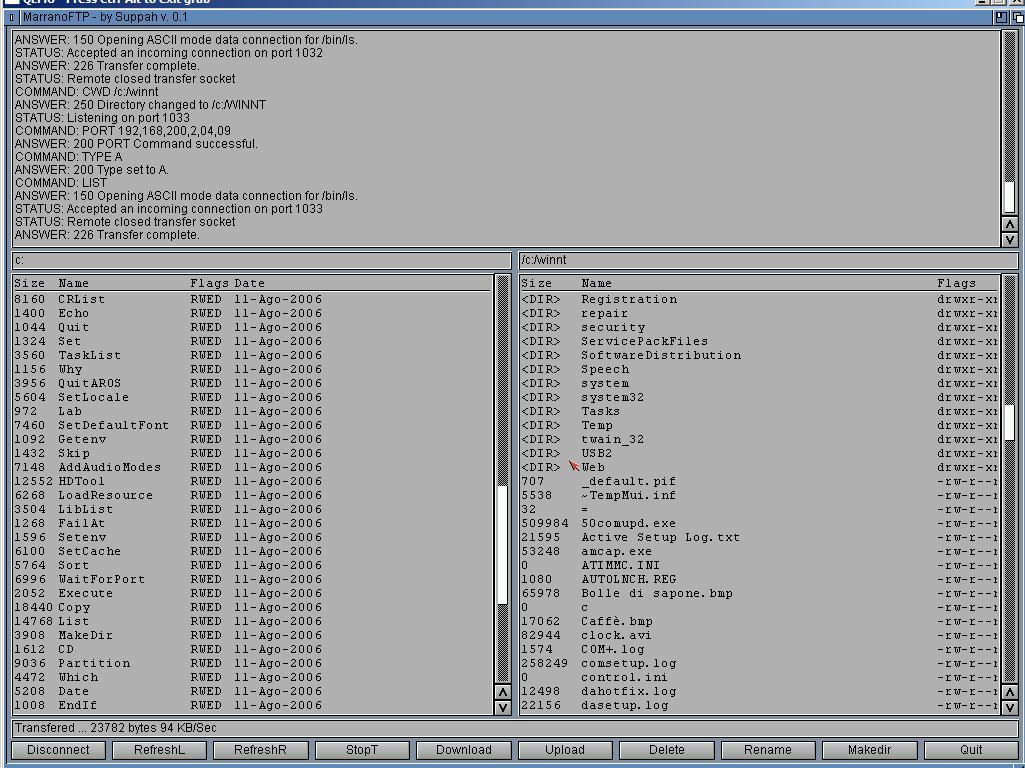This screenshot has width=1025, height=768.
Task: Select remote directory ServicePackFiles
Action: [x=759, y=341]
